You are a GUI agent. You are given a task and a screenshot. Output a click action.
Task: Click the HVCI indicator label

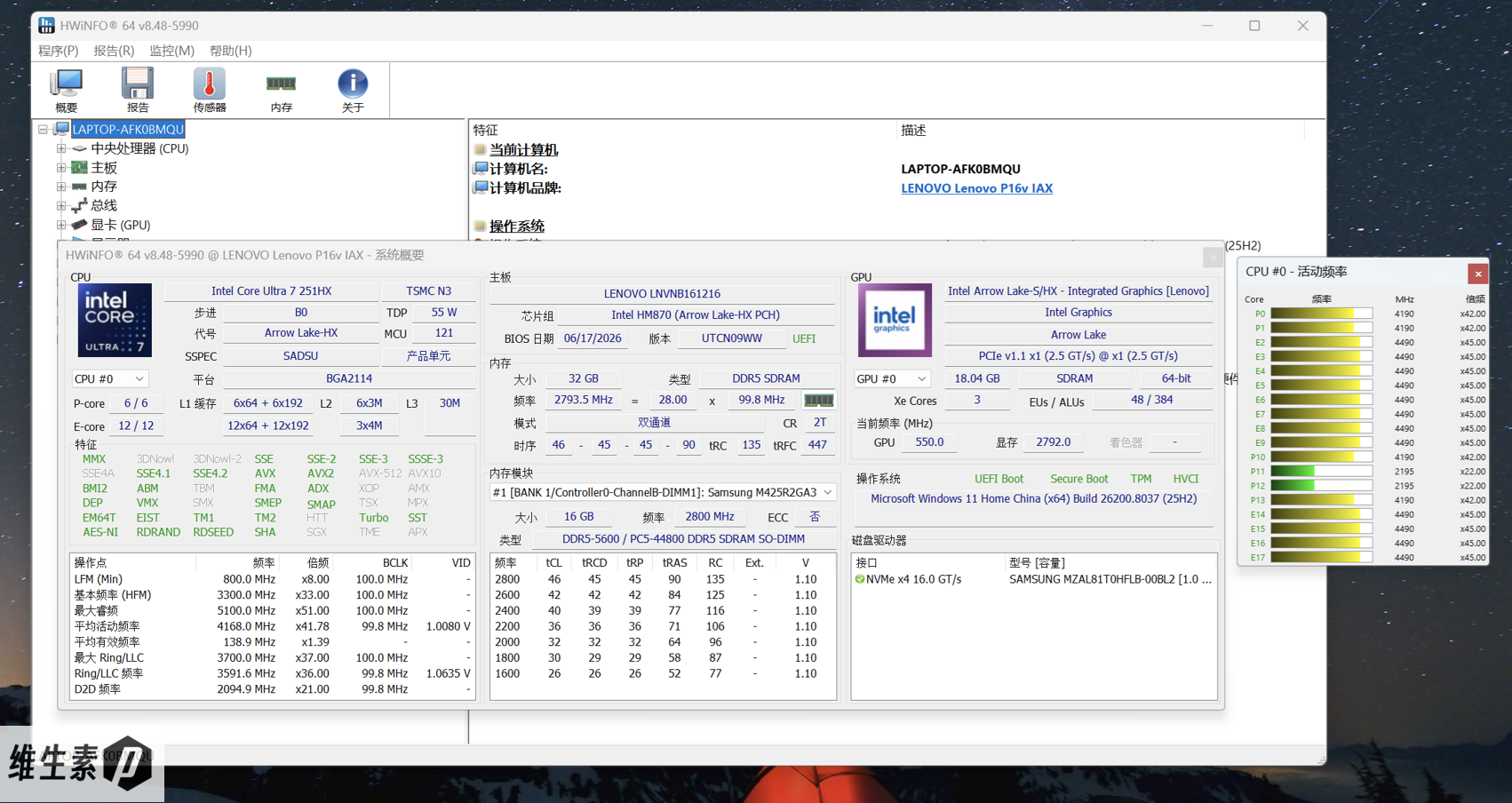click(1185, 479)
